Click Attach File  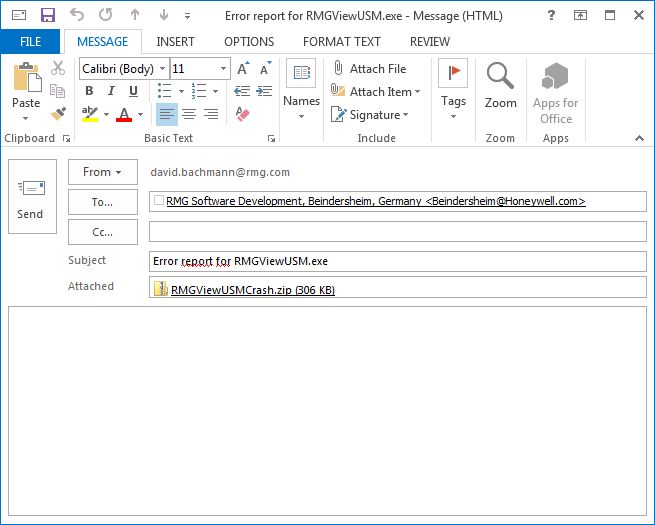(369, 68)
